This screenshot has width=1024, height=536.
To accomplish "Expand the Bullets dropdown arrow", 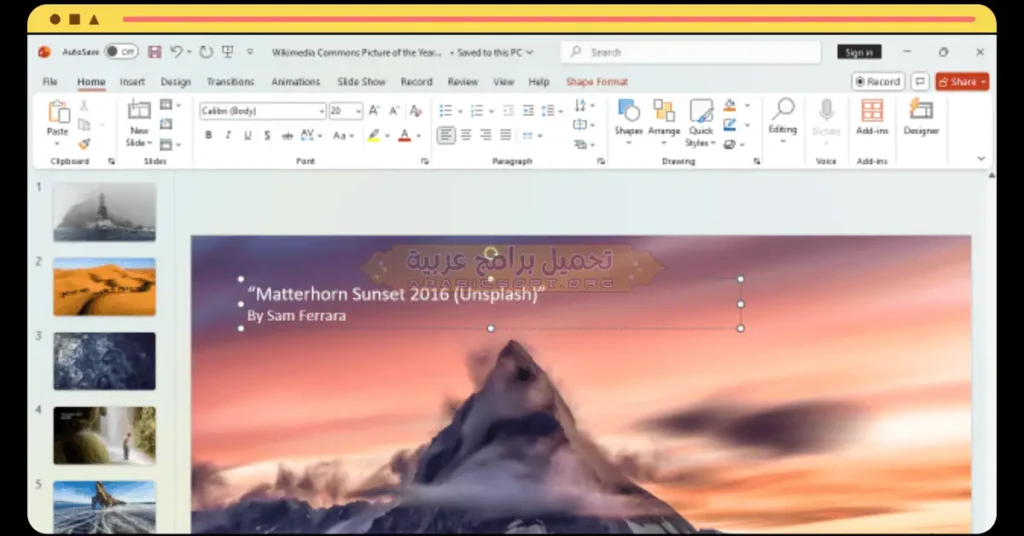I will (x=460, y=112).
